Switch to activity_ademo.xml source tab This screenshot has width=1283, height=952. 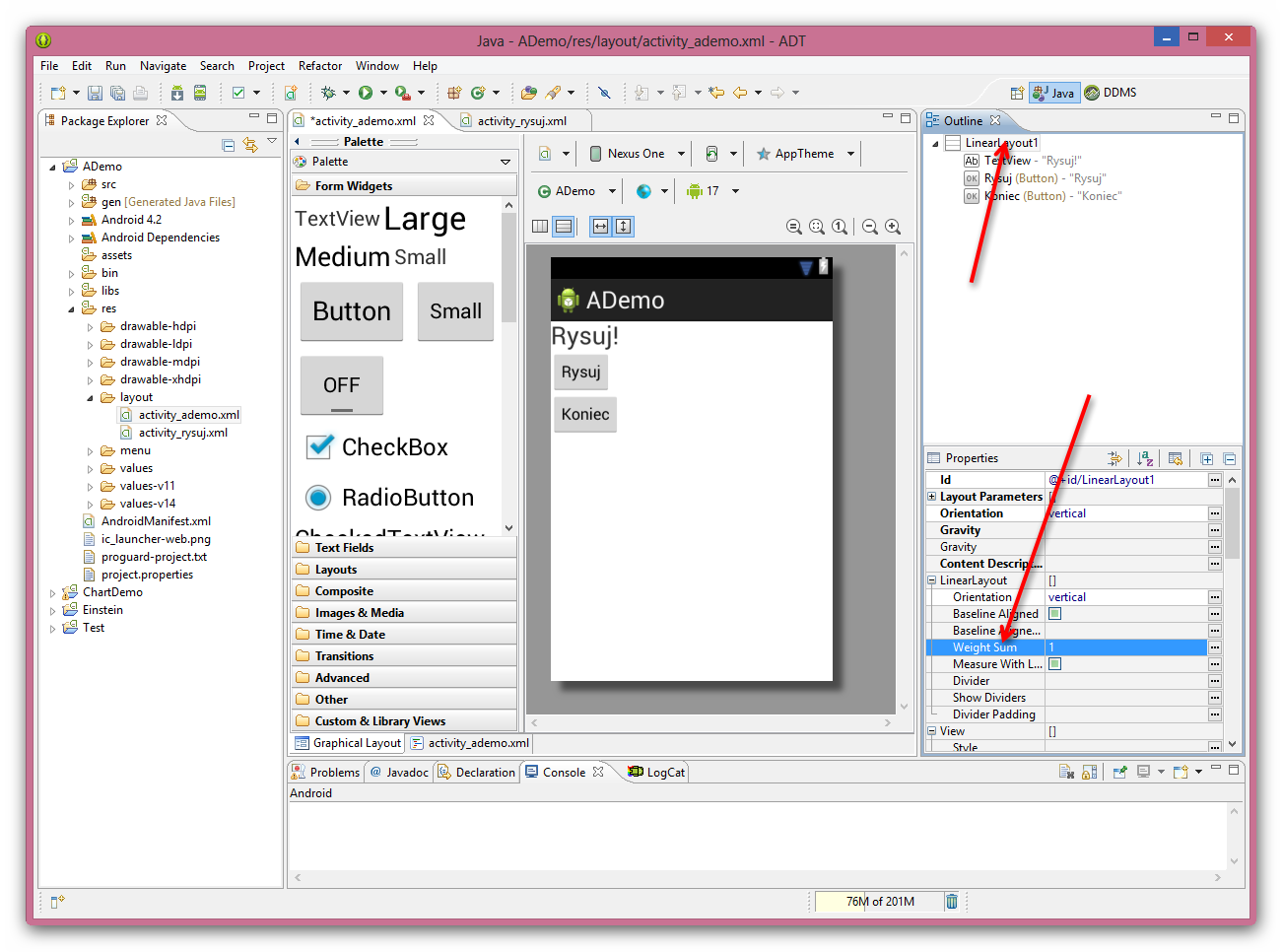(470, 743)
